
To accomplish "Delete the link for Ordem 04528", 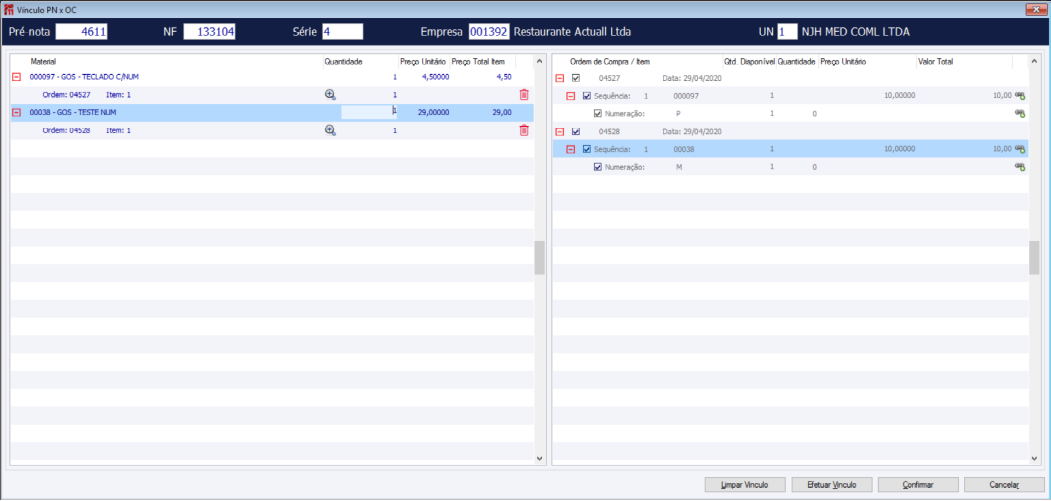I will coord(524,130).
